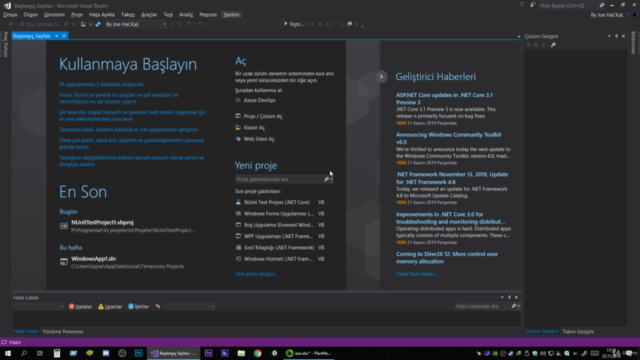Screen dimensions: 640x360
Task: Select Windows Forms Uygulaması template
Action: point(280,214)
